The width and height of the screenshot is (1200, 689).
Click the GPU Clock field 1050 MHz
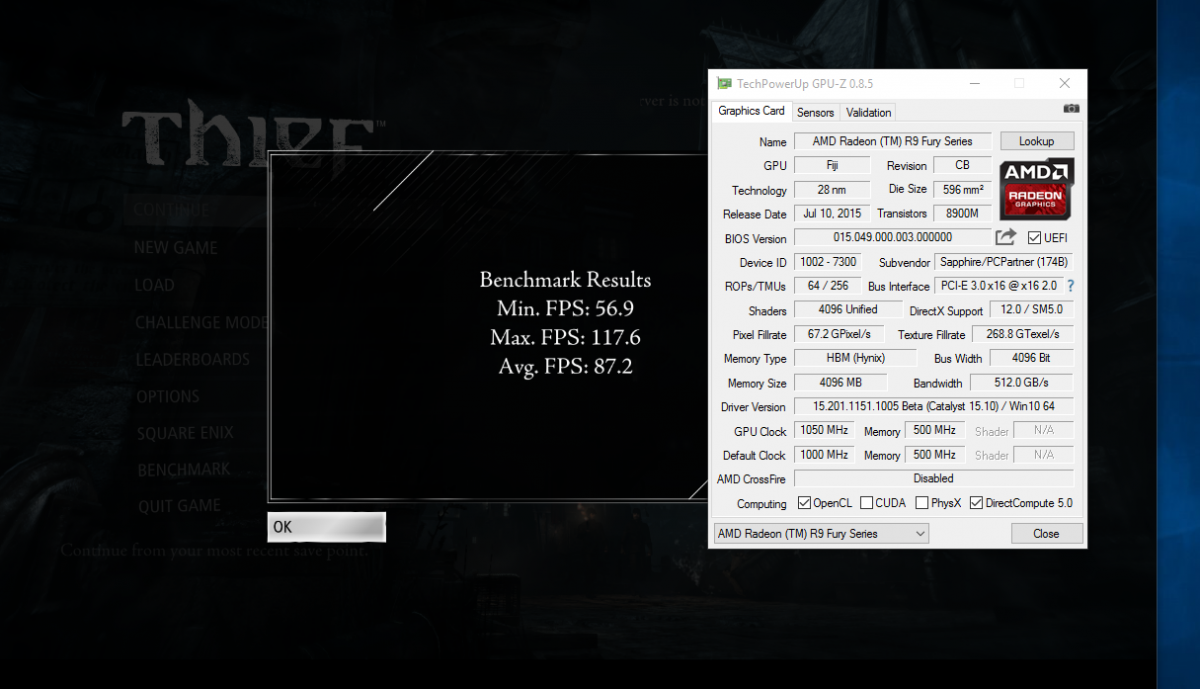coord(824,431)
